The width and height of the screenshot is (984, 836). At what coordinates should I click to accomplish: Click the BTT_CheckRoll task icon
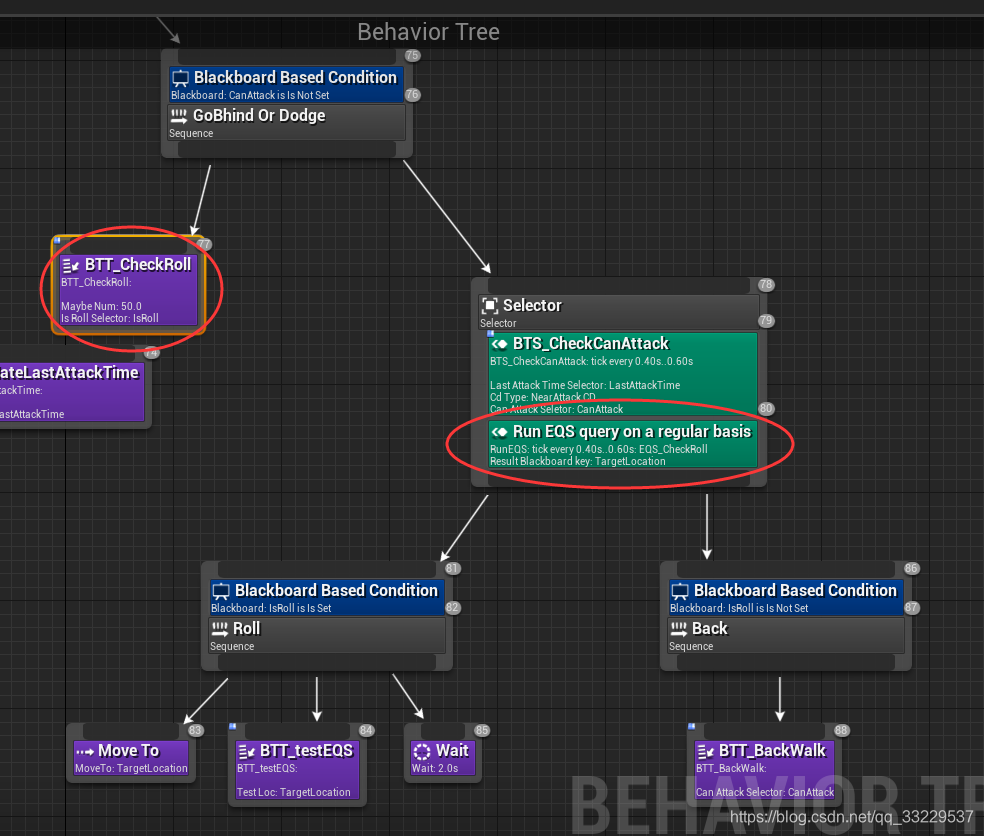(70, 265)
